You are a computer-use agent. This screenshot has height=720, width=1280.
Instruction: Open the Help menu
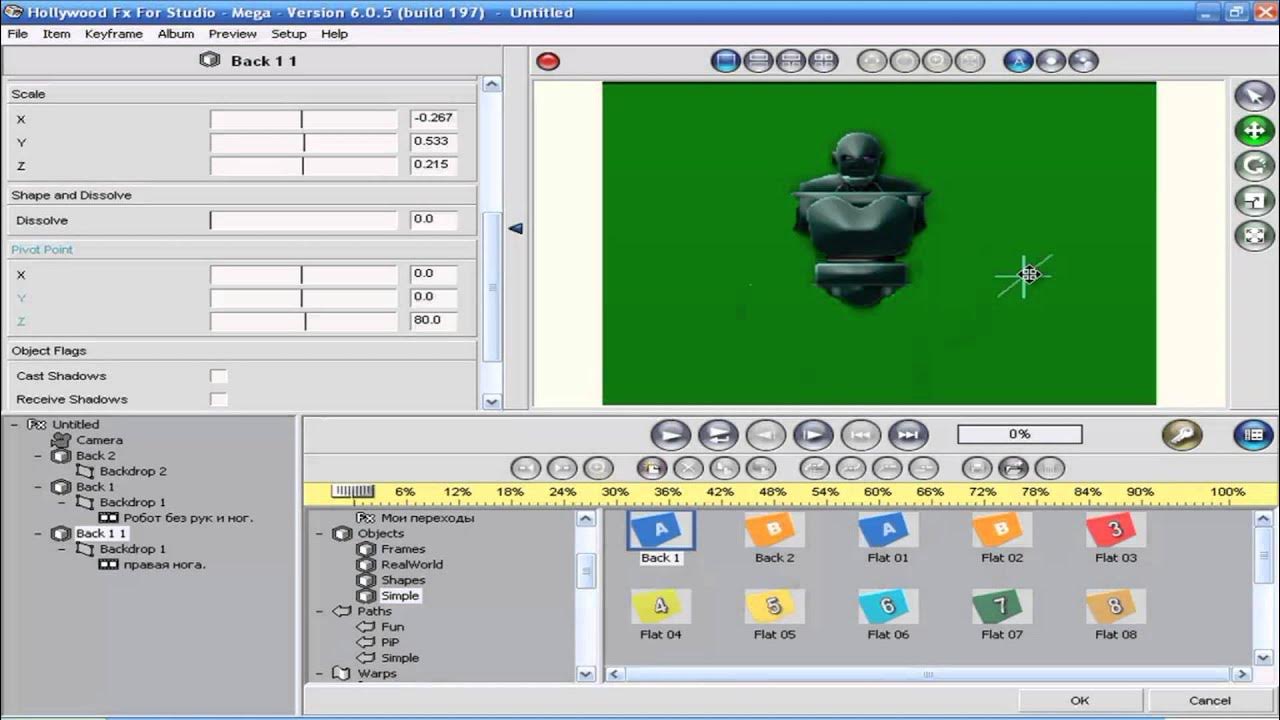click(x=334, y=34)
